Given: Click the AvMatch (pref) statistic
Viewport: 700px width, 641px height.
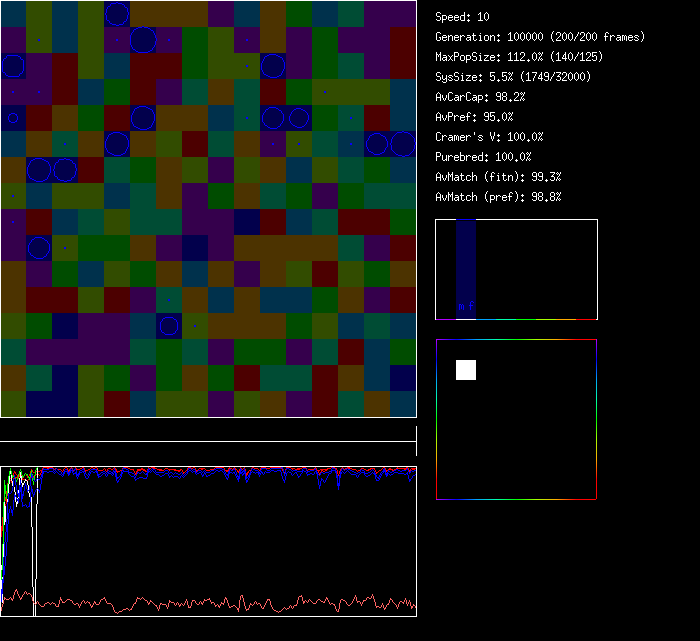Looking at the screenshot, I should click(x=498, y=197).
